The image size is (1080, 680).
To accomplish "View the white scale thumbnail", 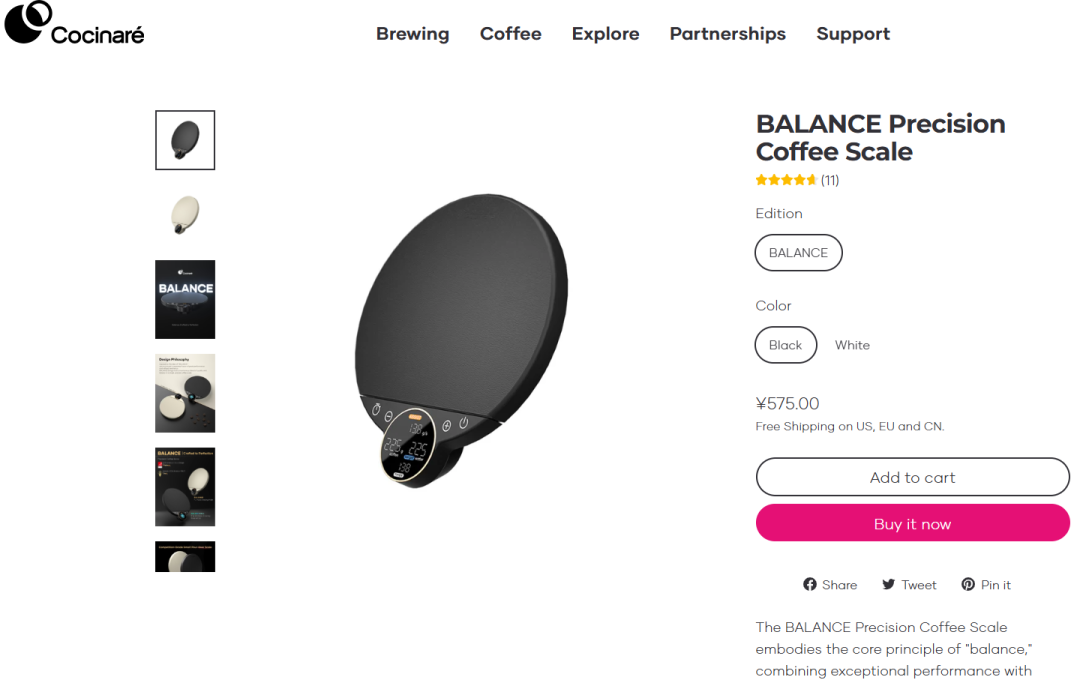I will [x=185, y=214].
